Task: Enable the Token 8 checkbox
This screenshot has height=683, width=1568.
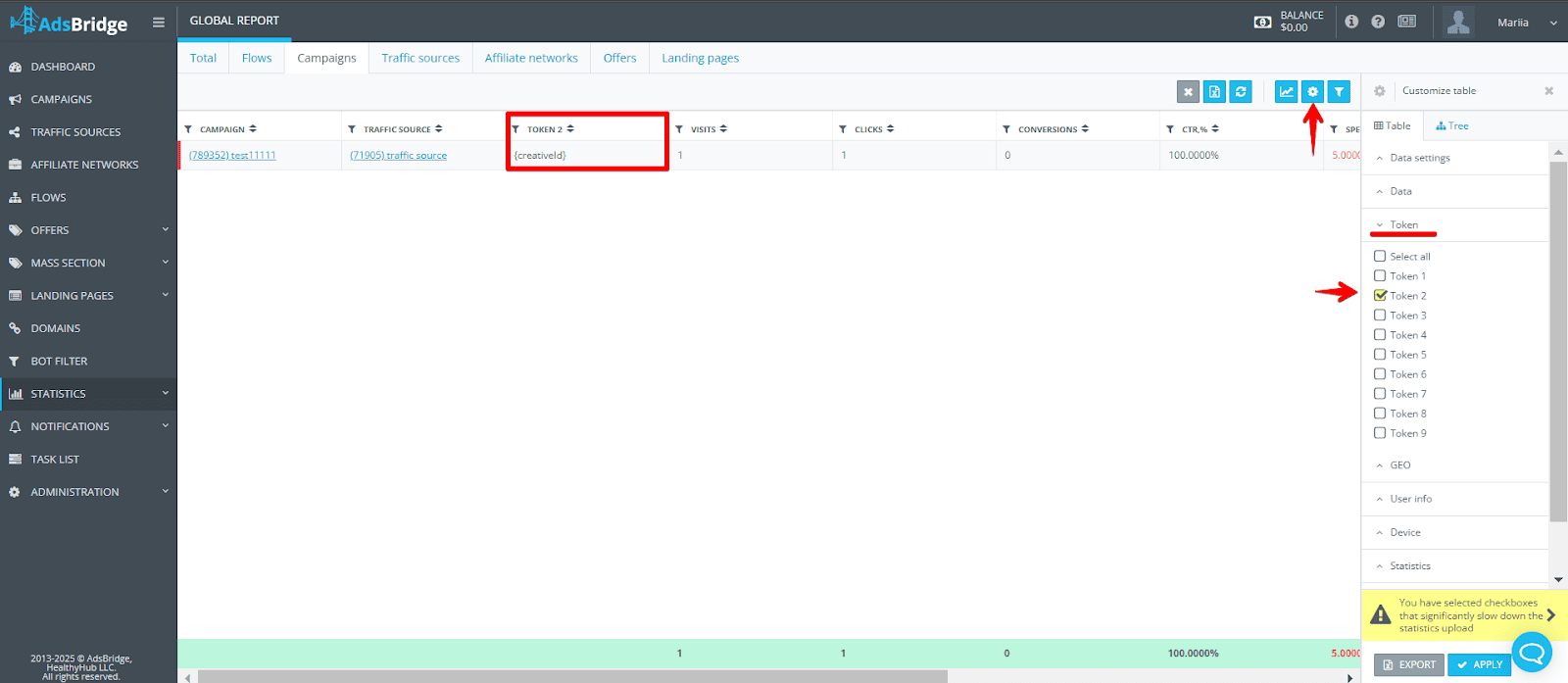Action: (x=1380, y=413)
